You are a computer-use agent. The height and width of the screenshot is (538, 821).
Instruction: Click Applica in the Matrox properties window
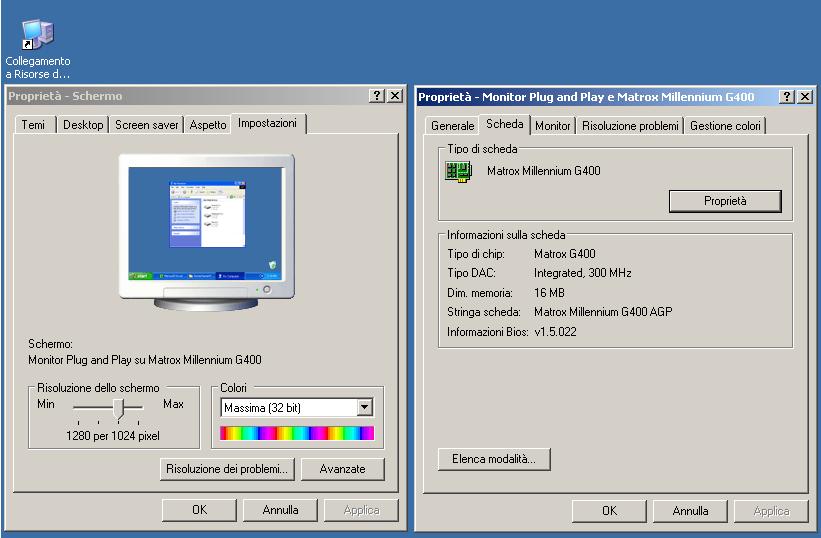771,511
